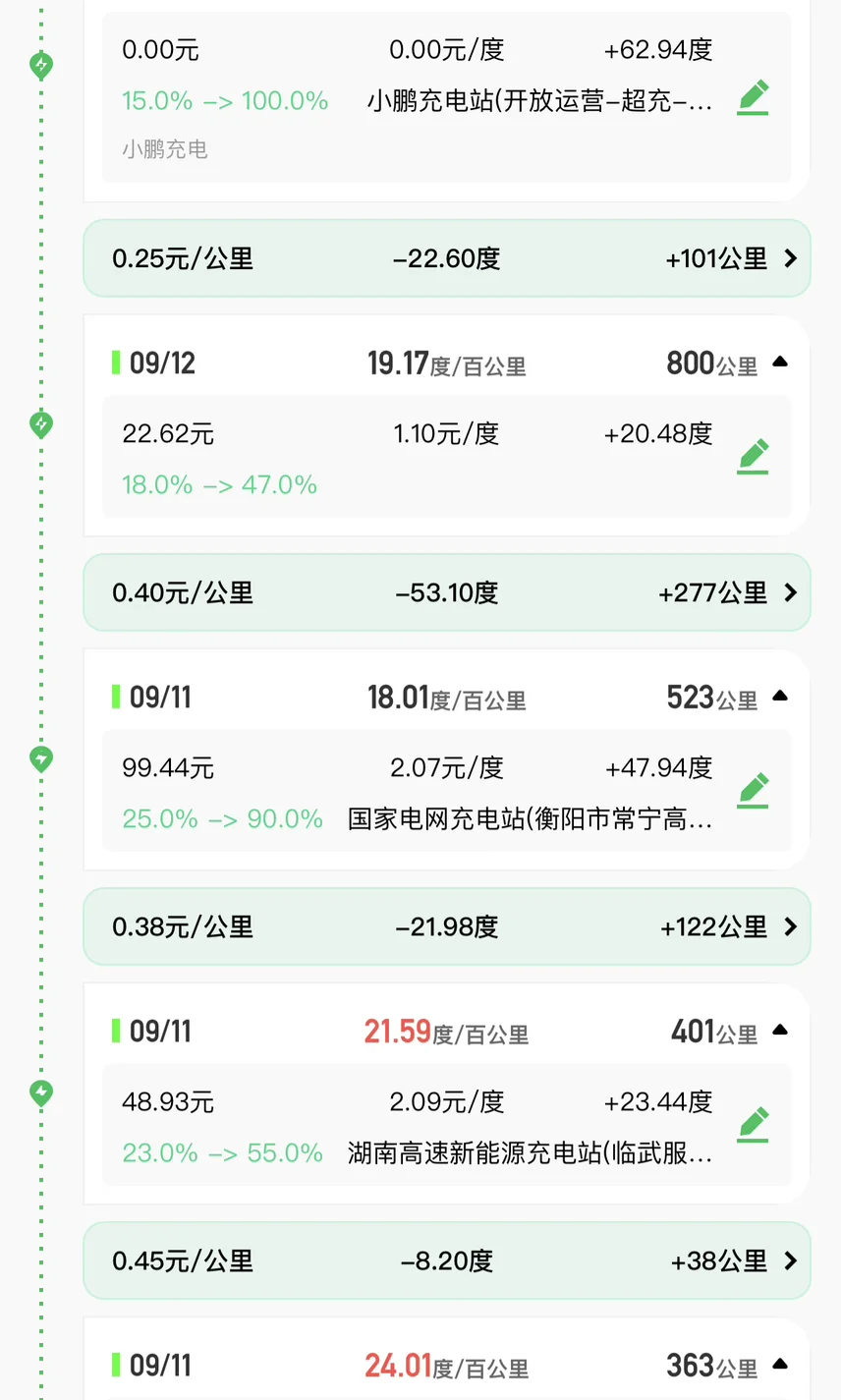Edit the 小鹏充电站 charging record

(753, 98)
